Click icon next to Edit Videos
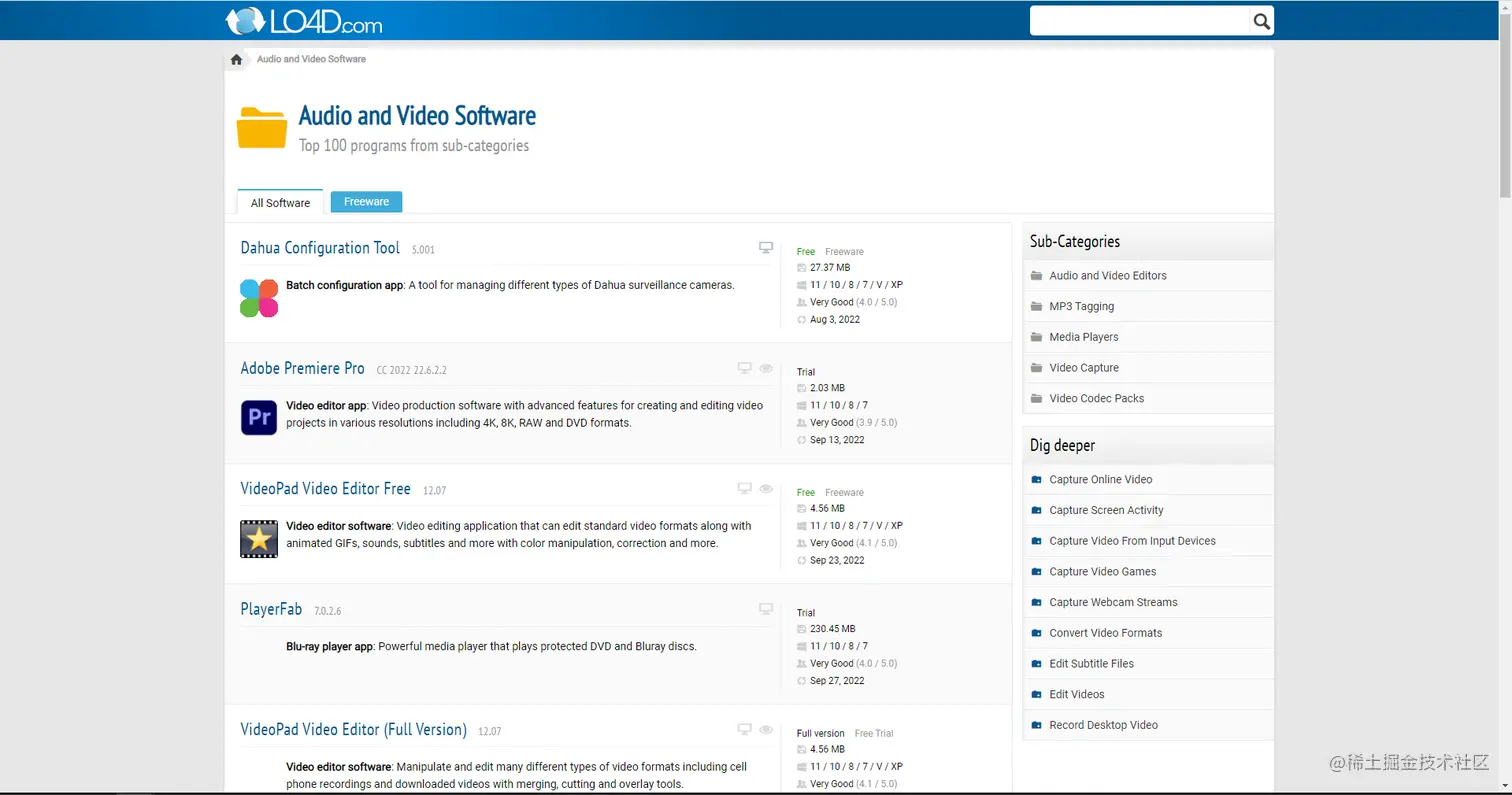This screenshot has width=1512, height=795. [1037, 694]
